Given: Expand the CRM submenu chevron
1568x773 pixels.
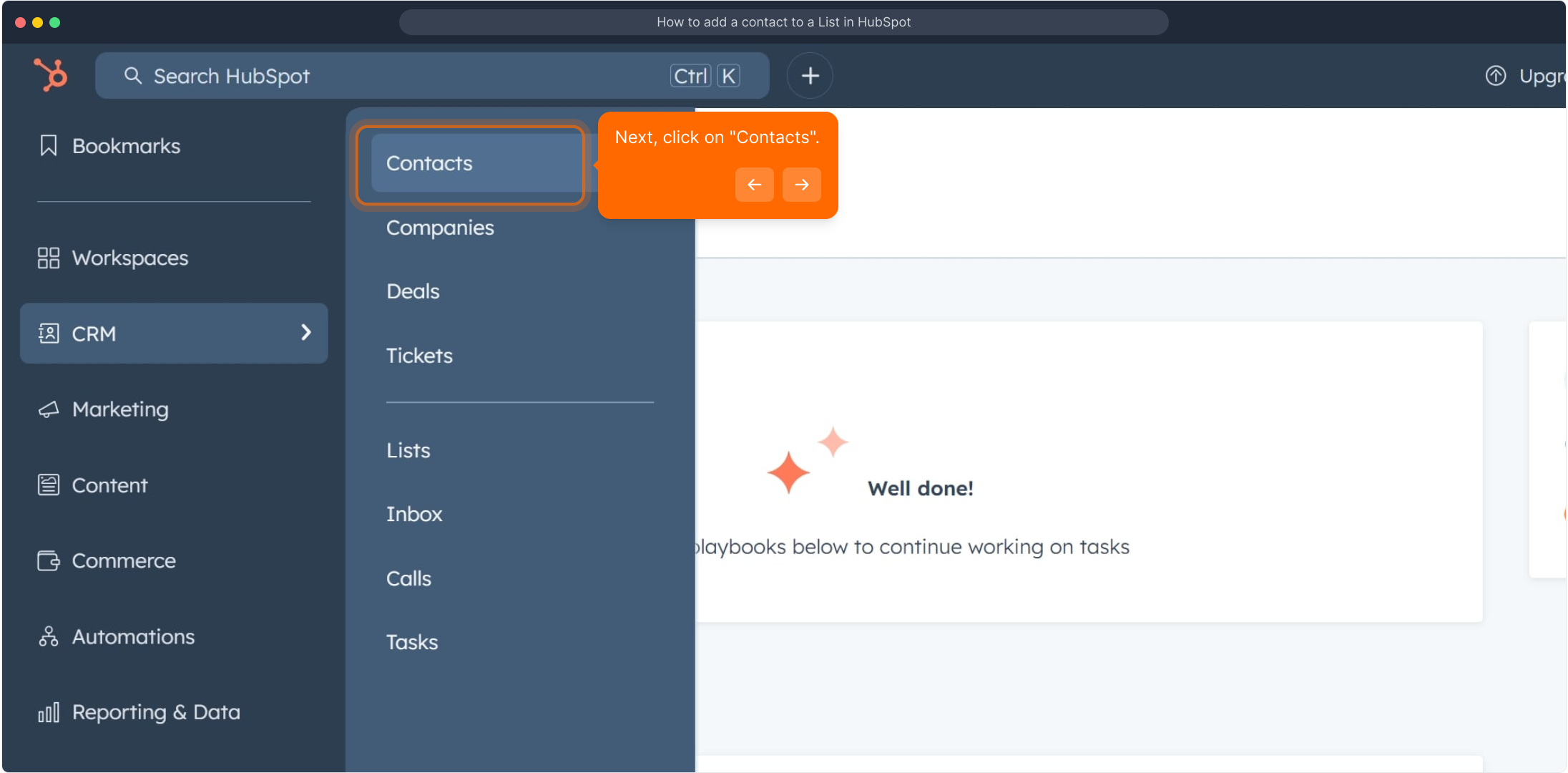Looking at the screenshot, I should pos(306,332).
